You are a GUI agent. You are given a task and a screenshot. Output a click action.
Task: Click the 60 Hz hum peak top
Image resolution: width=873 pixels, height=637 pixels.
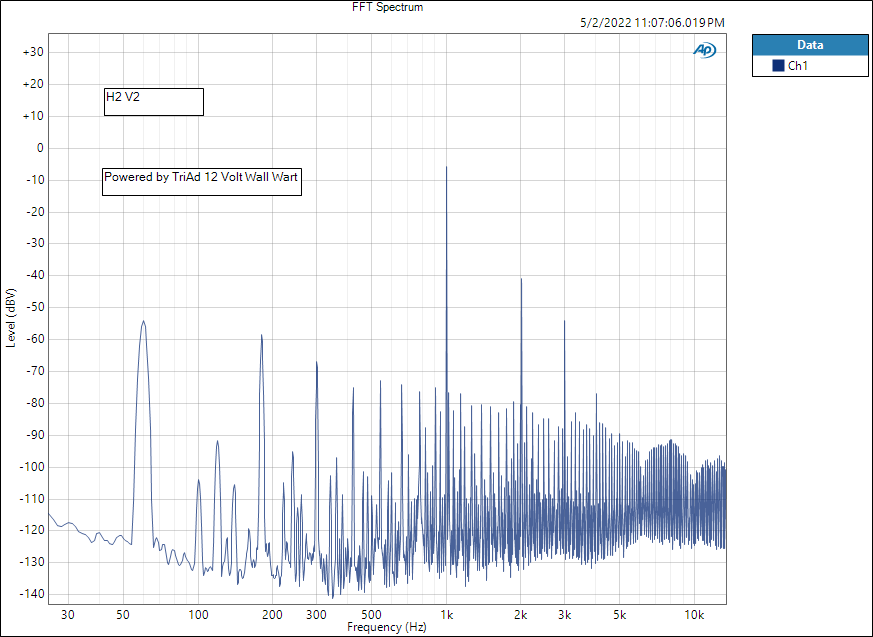144,321
